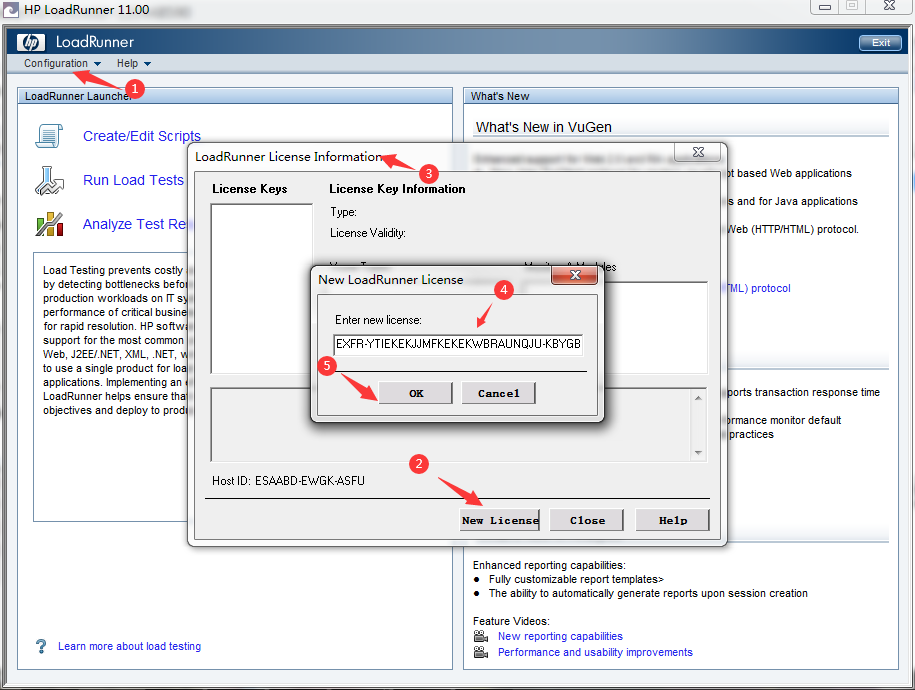Click the LoadRunner title bar app icon

pos(11,9)
